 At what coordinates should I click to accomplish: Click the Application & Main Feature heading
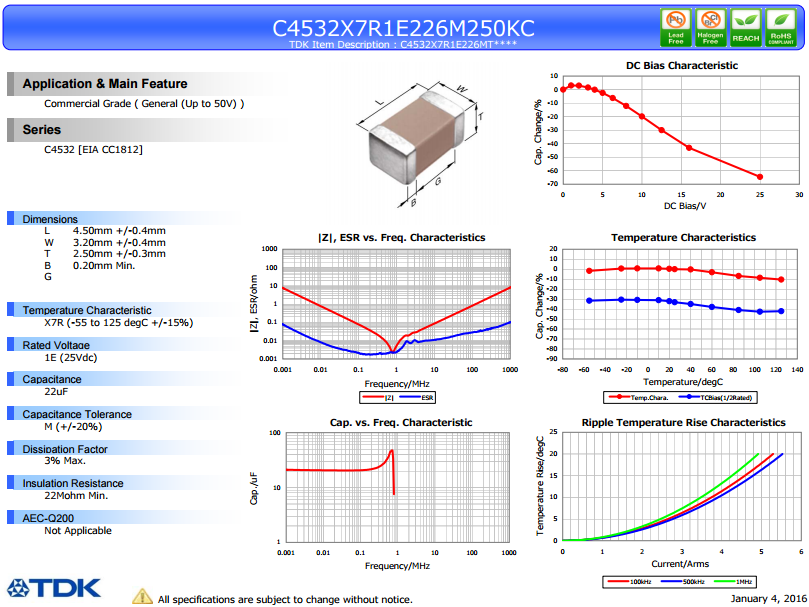pos(105,84)
